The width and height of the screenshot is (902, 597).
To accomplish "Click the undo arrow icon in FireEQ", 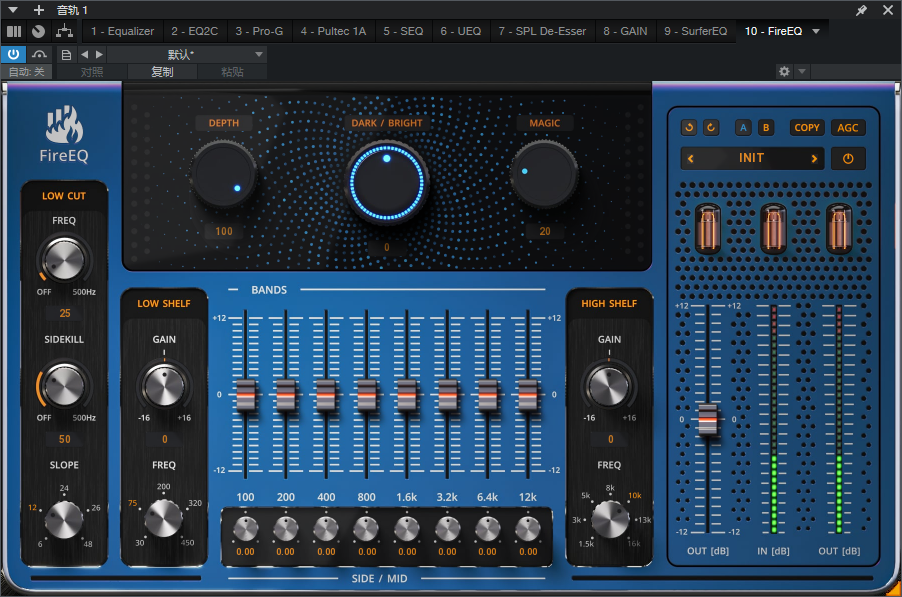I will tap(689, 128).
